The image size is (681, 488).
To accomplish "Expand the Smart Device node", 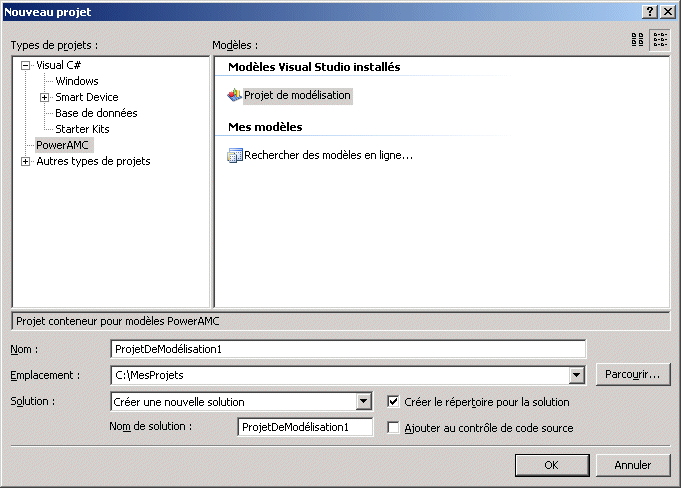I will point(44,97).
